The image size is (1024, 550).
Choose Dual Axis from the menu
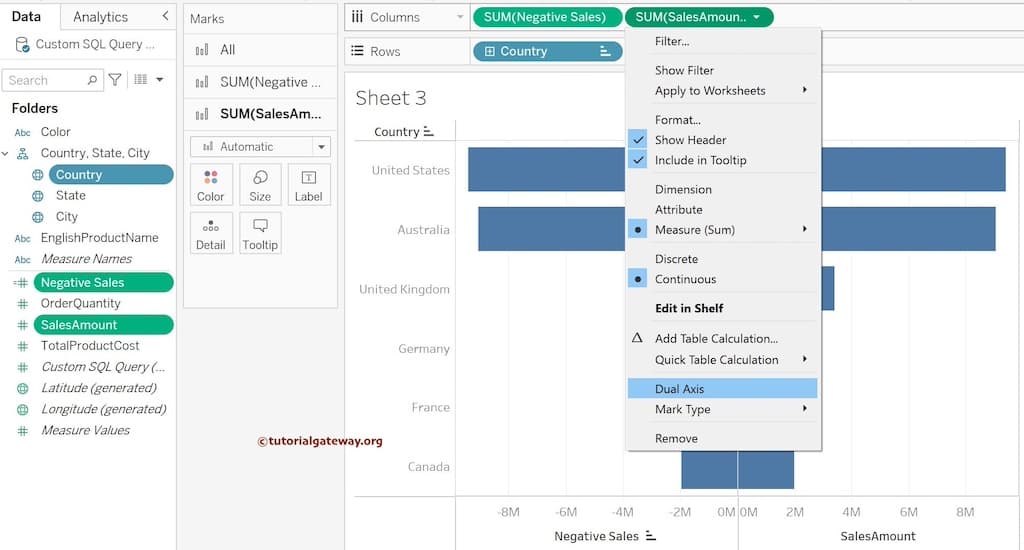[680, 389]
